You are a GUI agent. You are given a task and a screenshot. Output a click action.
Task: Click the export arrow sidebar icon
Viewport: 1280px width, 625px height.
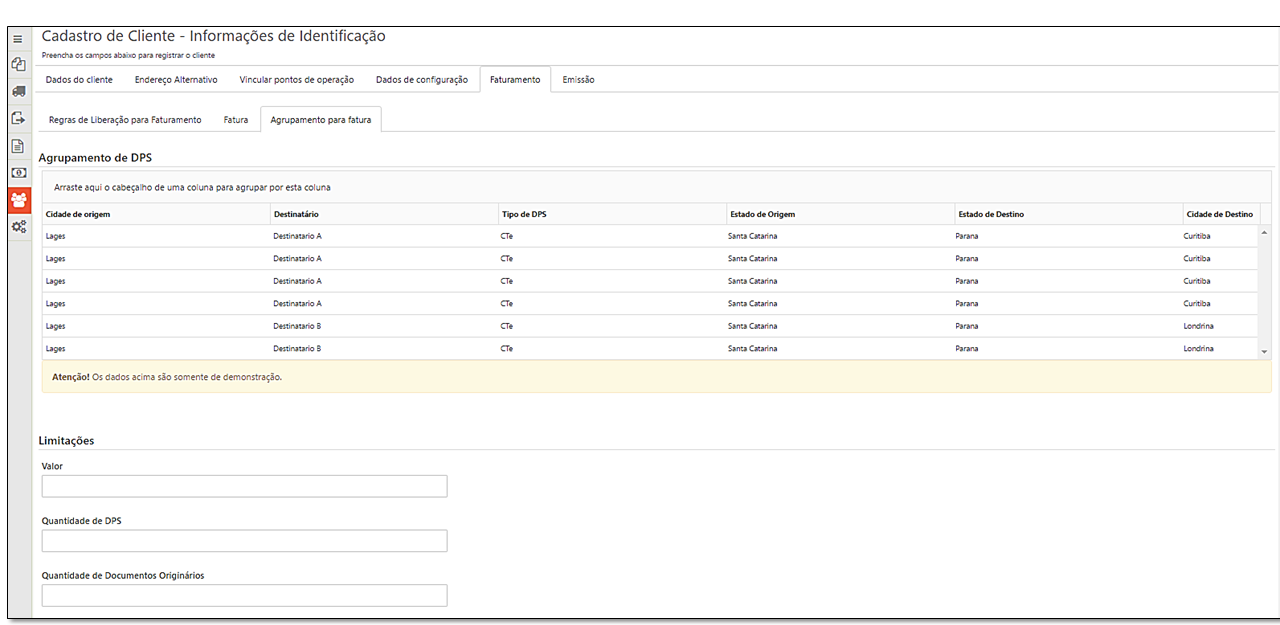pos(18,118)
